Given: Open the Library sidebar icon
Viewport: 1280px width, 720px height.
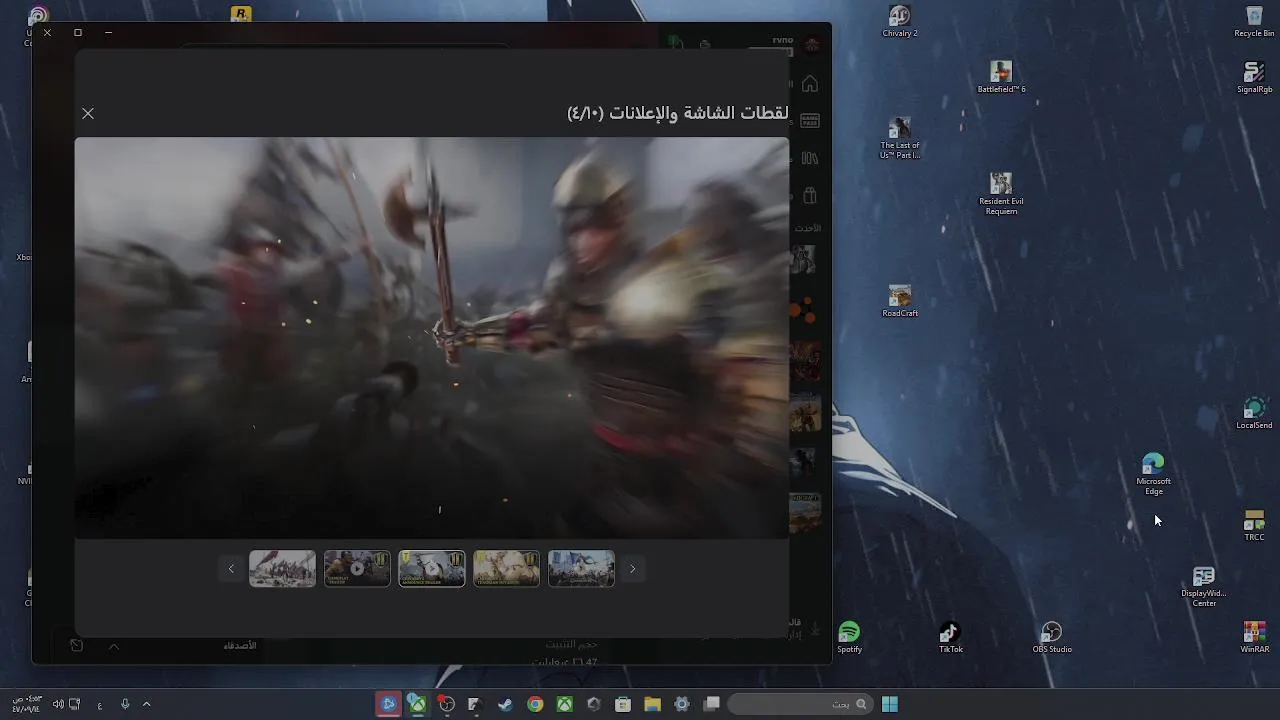Looking at the screenshot, I should [810, 158].
